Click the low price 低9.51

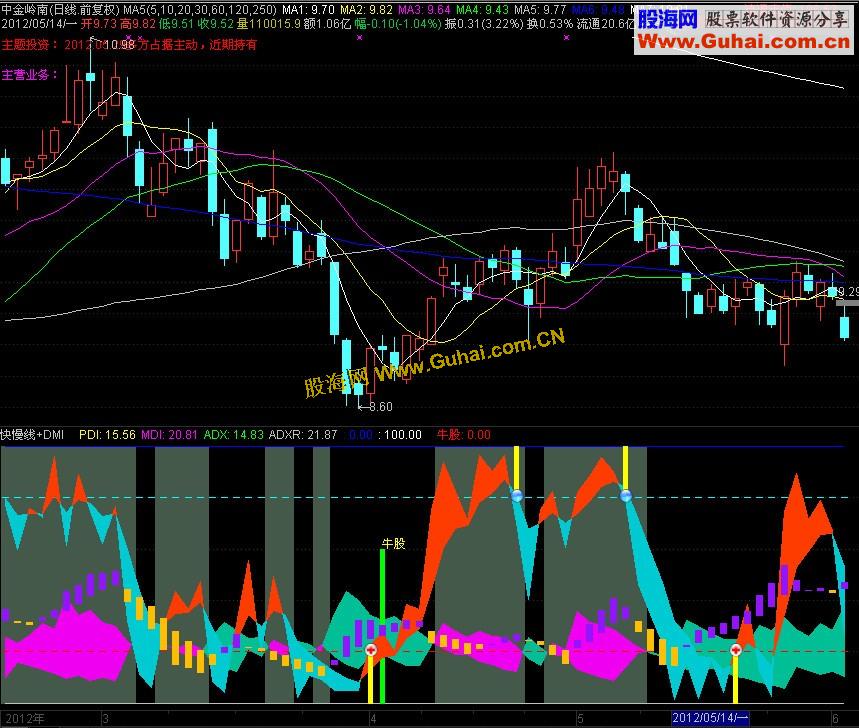(176, 24)
